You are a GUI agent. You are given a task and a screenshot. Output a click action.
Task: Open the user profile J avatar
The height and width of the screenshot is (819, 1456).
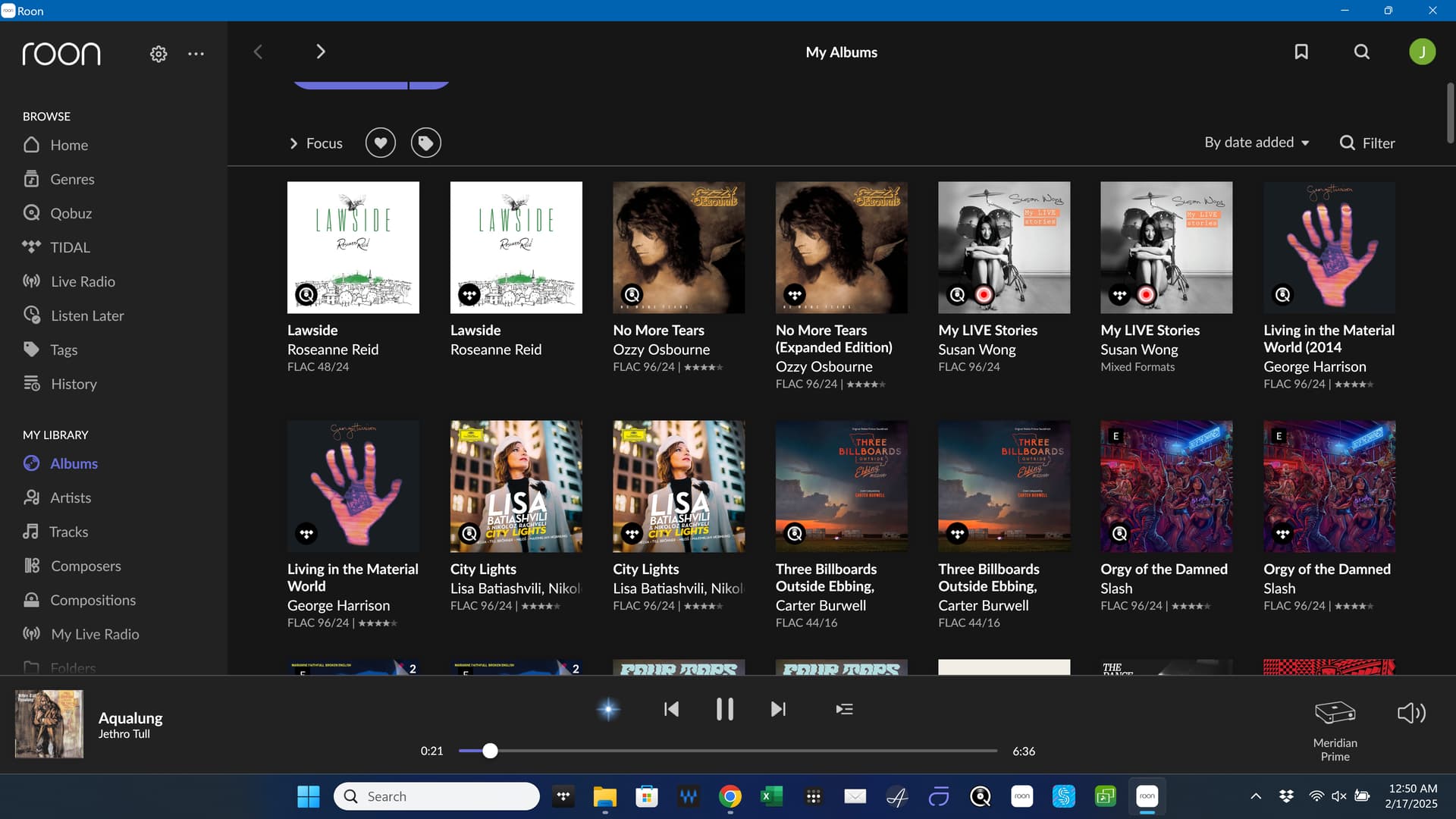pyautogui.click(x=1422, y=52)
